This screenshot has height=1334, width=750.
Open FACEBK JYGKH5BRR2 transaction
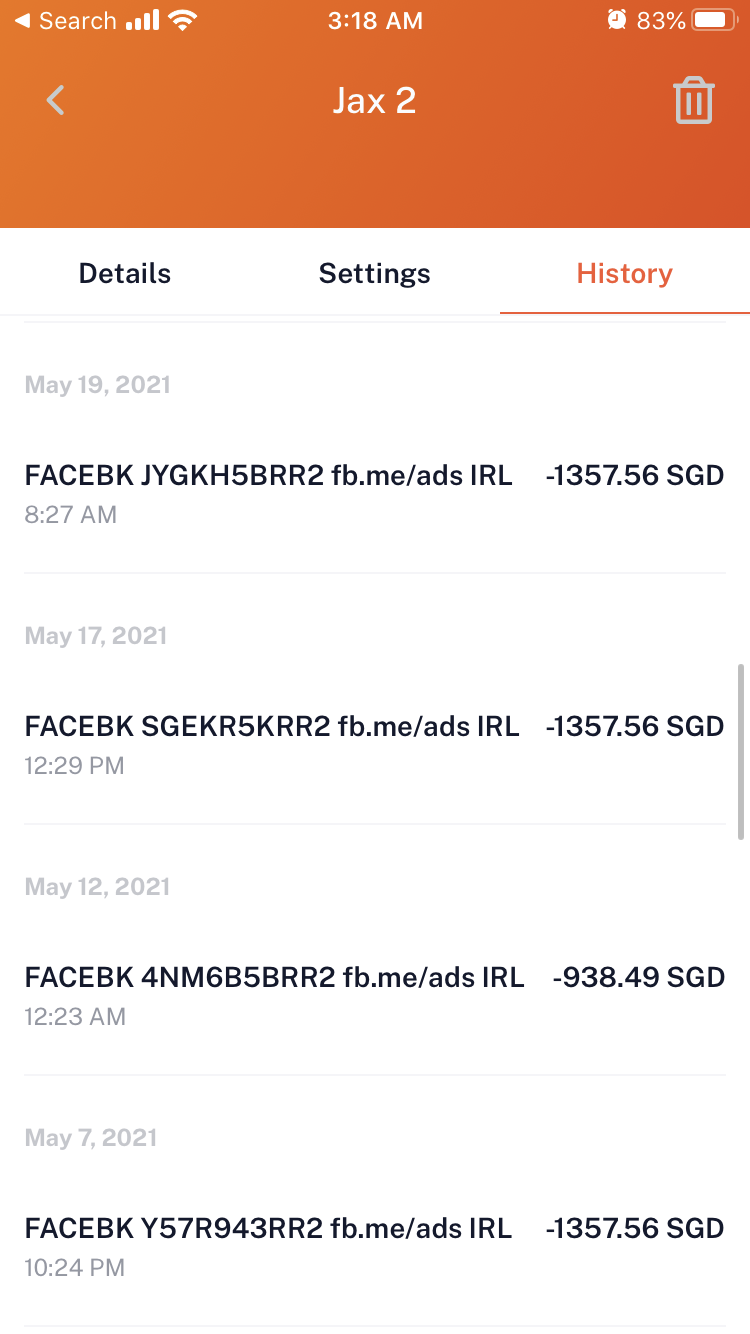[x=268, y=476]
